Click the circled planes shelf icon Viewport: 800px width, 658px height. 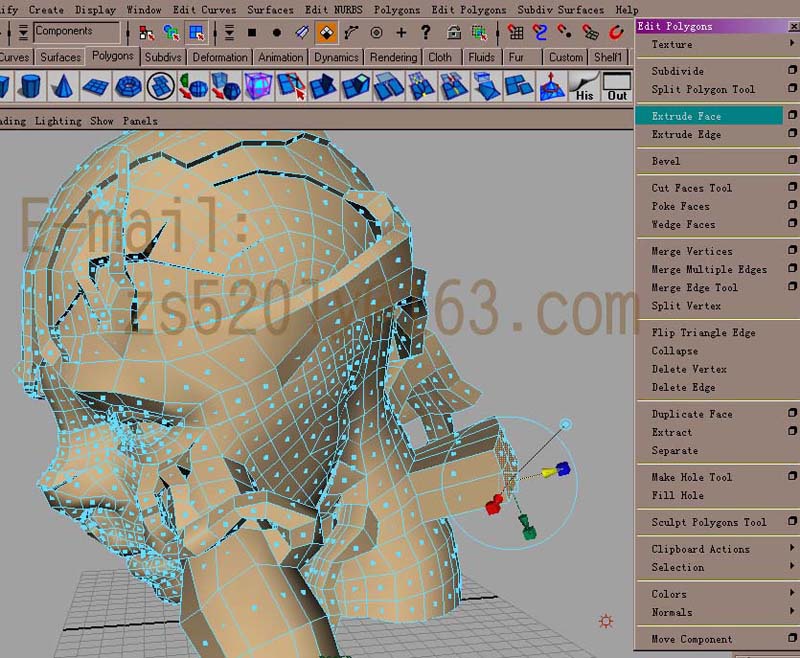[161, 86]
